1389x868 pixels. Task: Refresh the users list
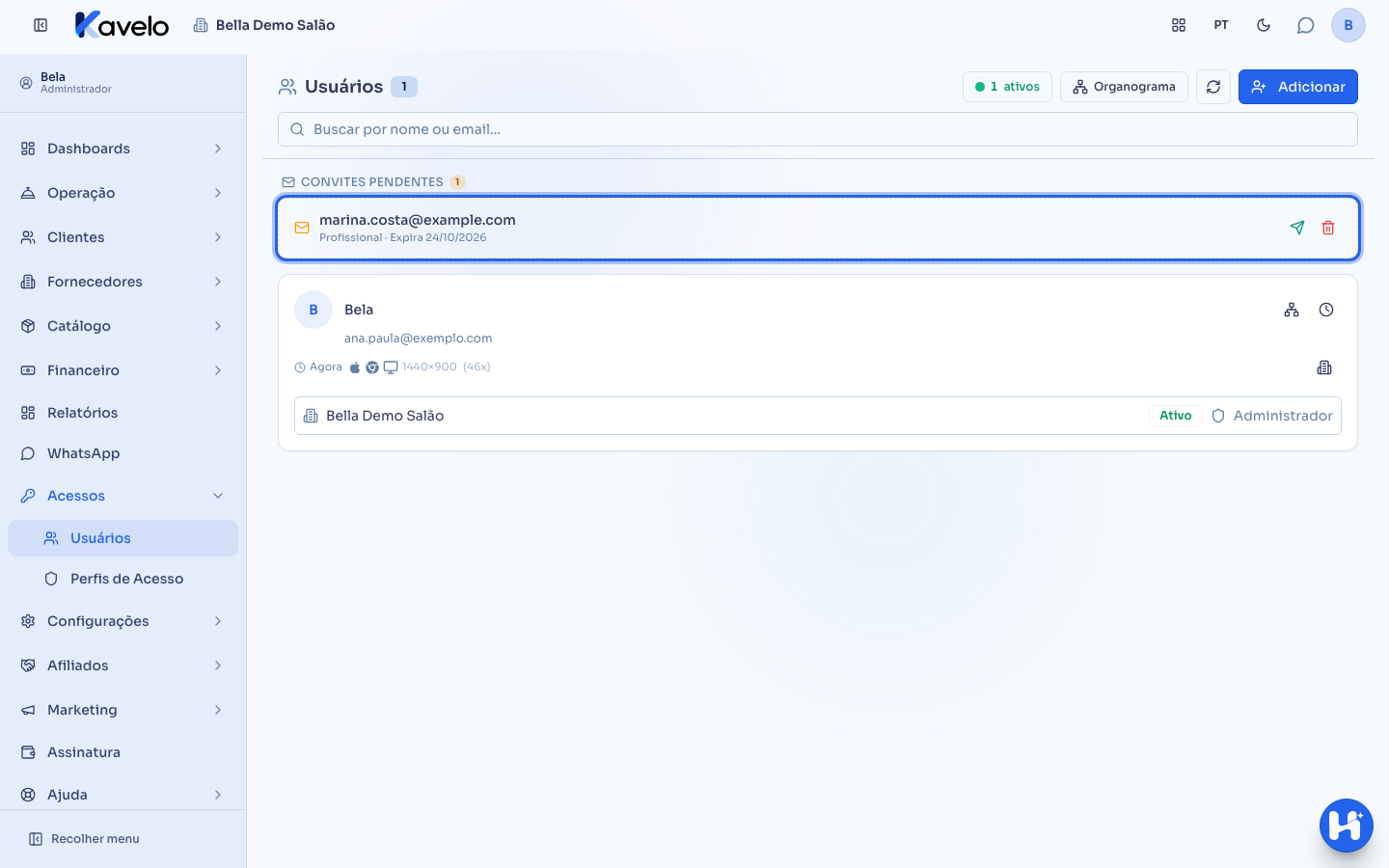1213,87
